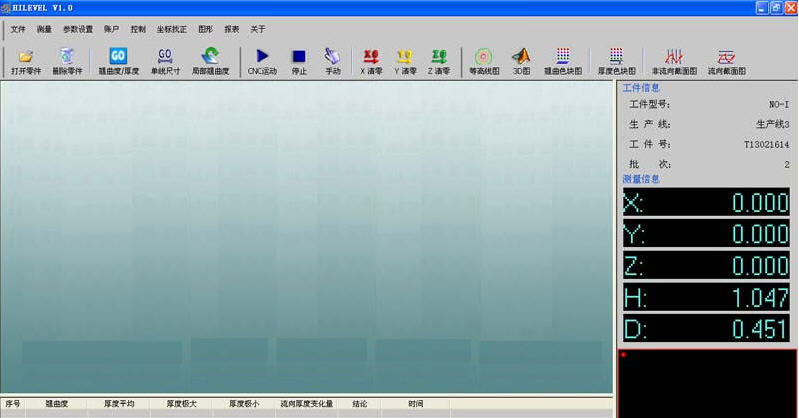Click the 厚度极小 column header
Screen dimensions: 799x418
[244, 404]
